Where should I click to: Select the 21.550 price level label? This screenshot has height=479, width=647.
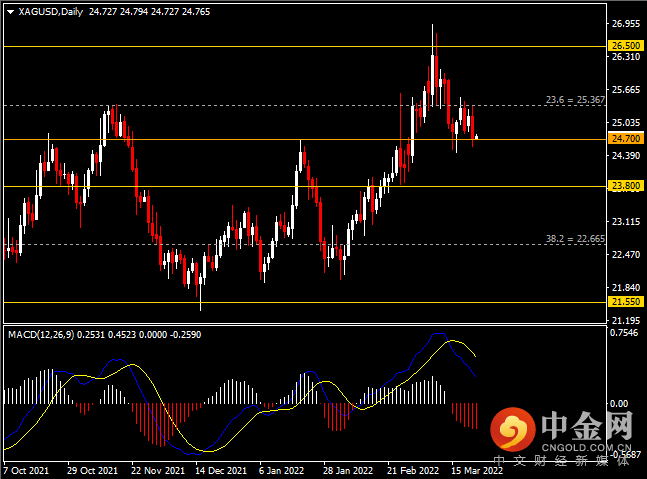coord(626,302)
